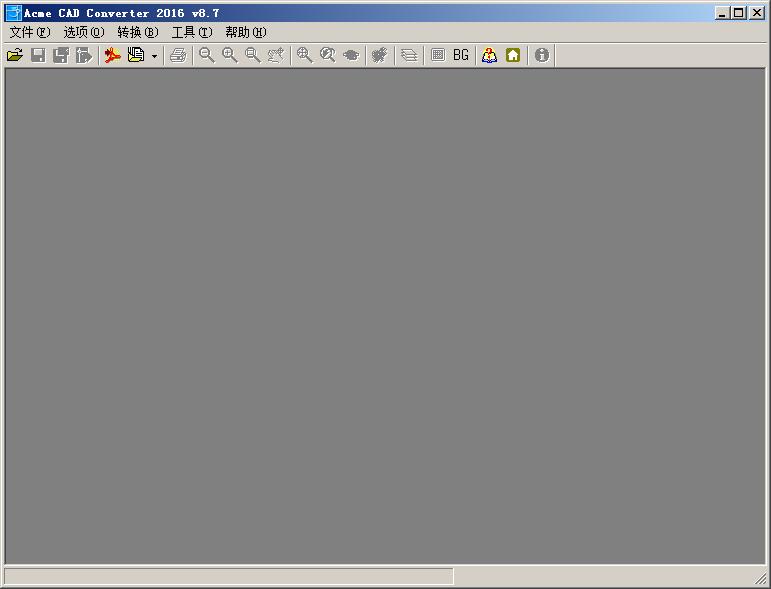The width and height of the screenshot is (771, 589).
Task: Click the export arrow toolbar icon
Action: [84, 55]
